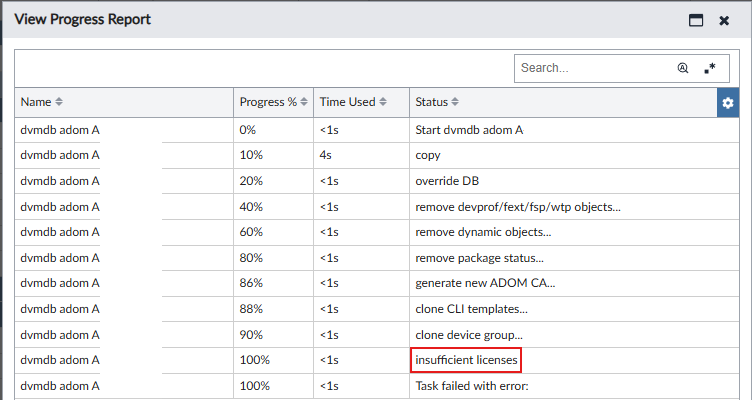The height and width of the screenshot is (400, 752).
Task: Click the 'insufficient licenses' status cell
Action: tap(466, 360)
